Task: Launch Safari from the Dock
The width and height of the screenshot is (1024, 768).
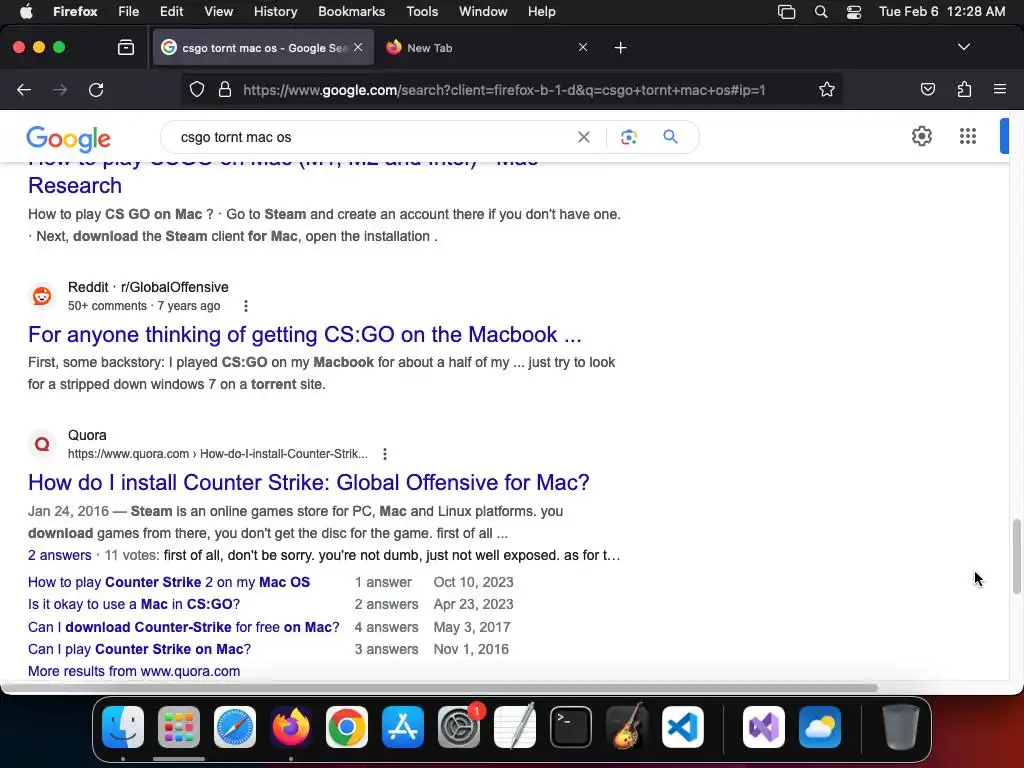Action: (x=234, y=727)
